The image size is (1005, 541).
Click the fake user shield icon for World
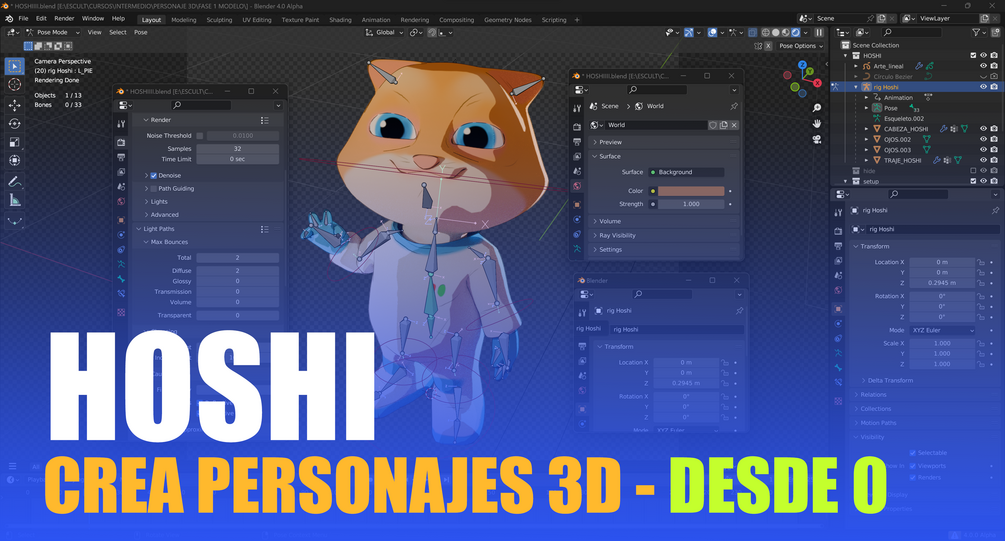[x=713, y=125]
